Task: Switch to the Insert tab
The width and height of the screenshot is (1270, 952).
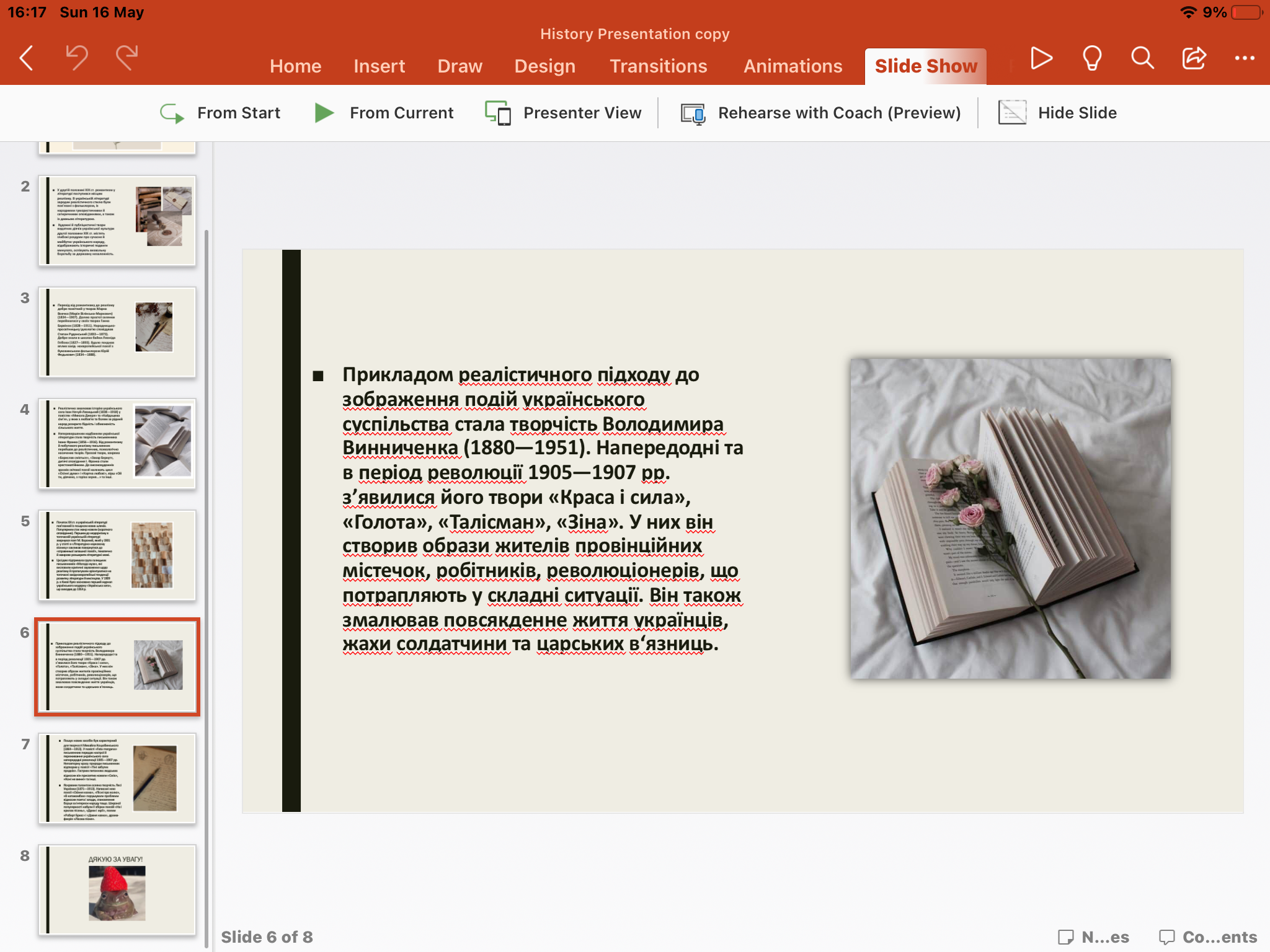Action: pyautogui.click(x=379, y=66)
